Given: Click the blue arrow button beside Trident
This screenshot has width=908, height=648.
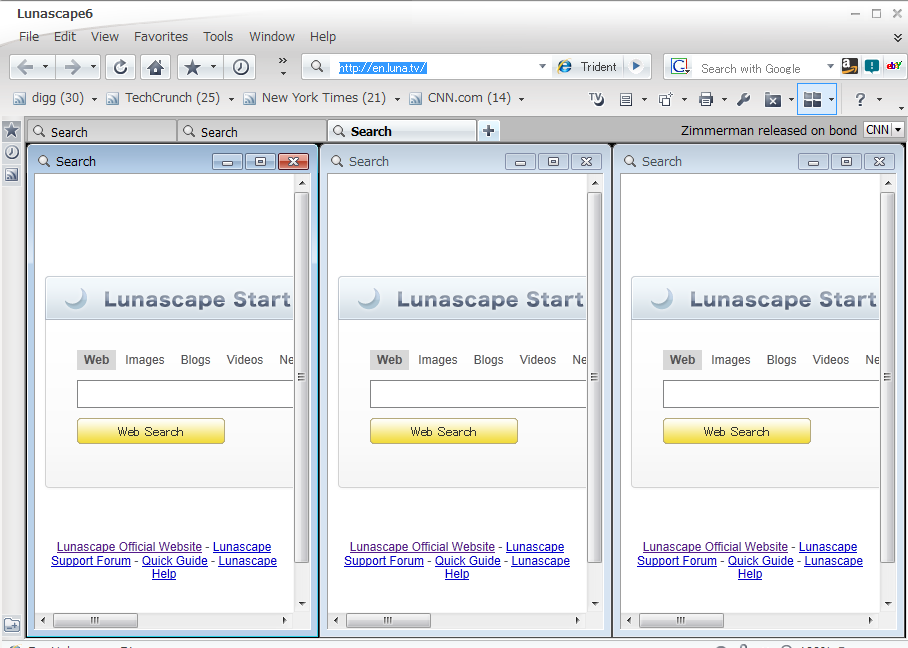Looking at the screenshot, I should click(x=636, y=66).
